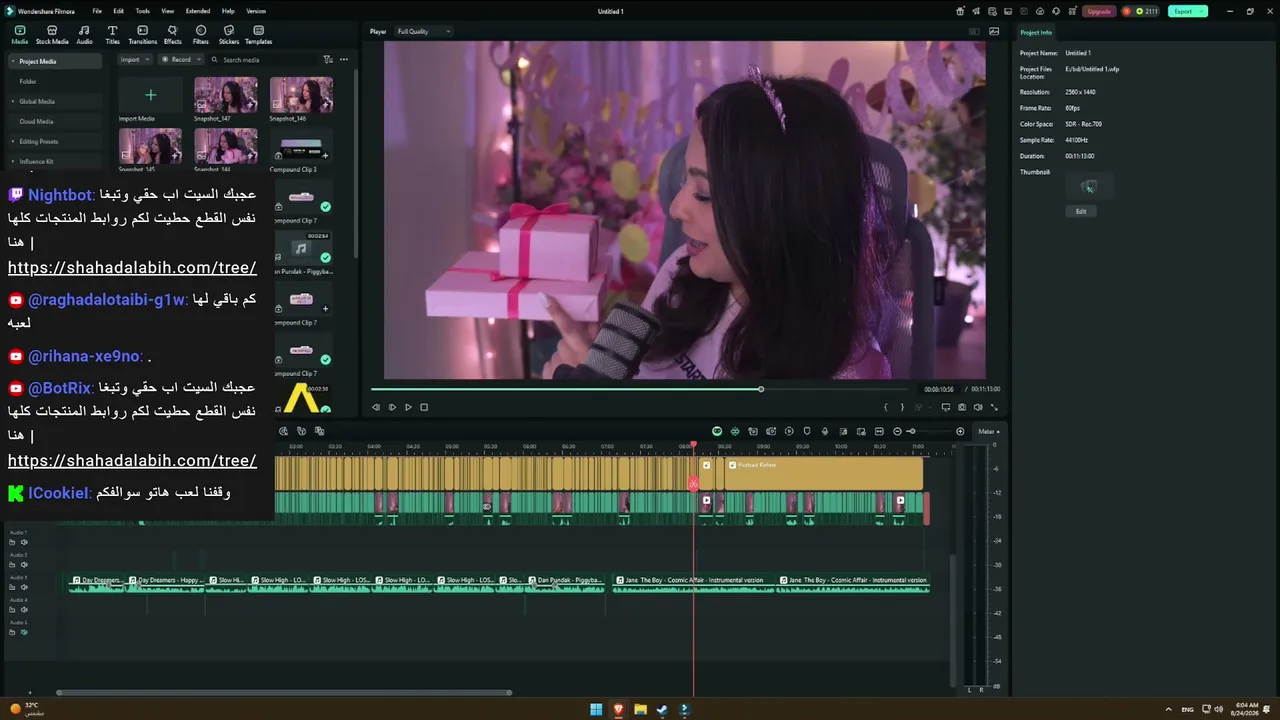
Task: Take a snapshot with the camera icon
Action: (962, 407)
